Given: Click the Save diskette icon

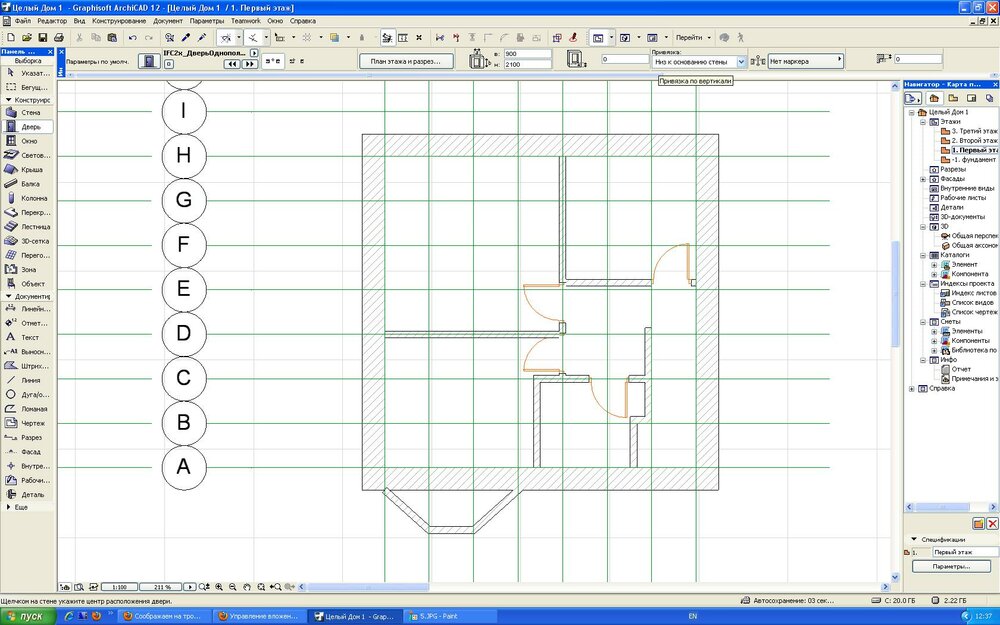Looking at the screenshot, I should click(x=43, y=38).
